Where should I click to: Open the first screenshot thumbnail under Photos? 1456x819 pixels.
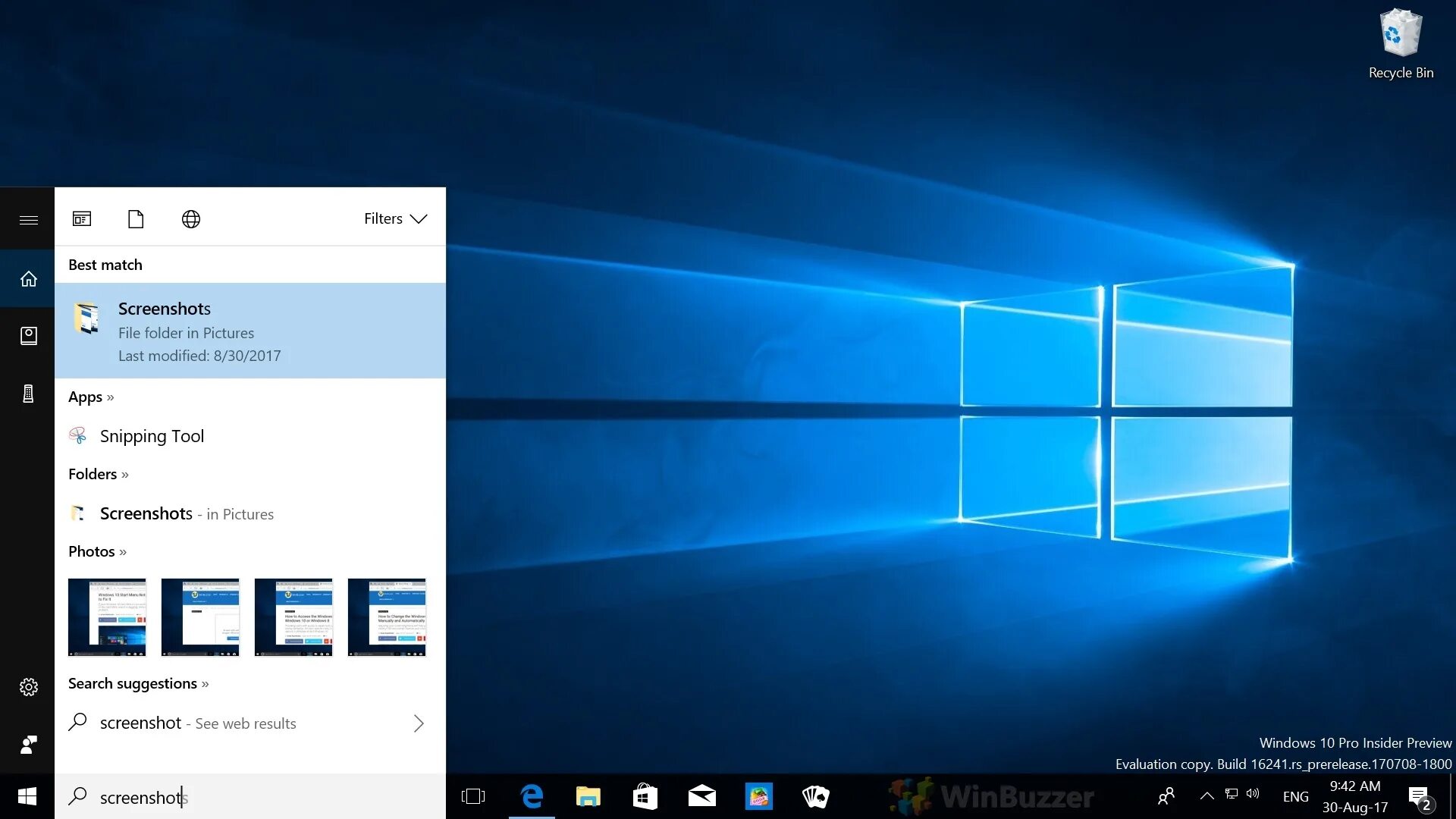coord(106,617)
